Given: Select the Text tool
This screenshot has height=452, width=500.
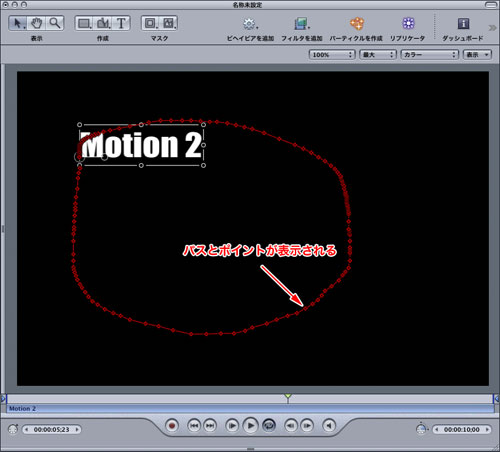Looking at the screenshot, I should point(121,23).
